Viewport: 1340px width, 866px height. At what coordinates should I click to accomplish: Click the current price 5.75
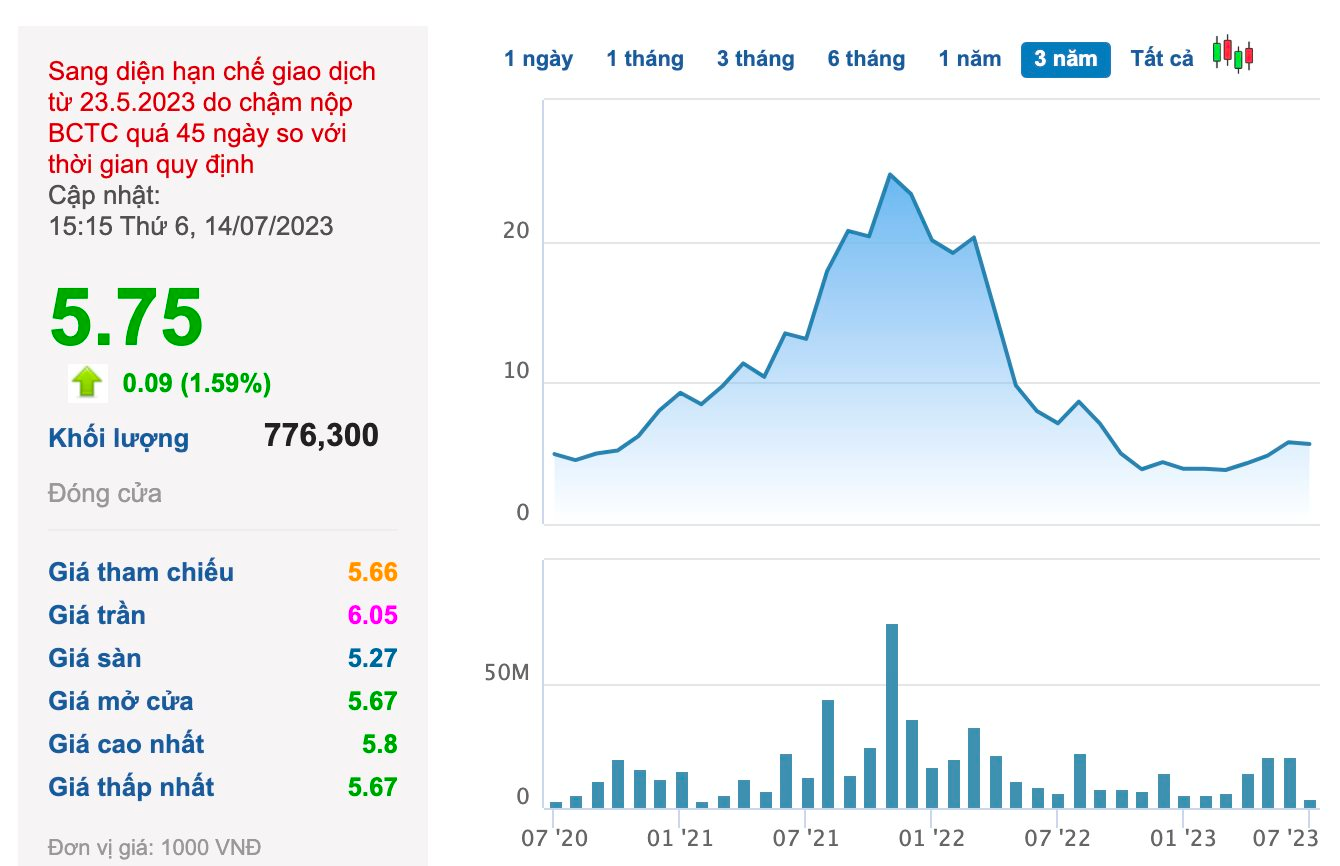click(x=126, y=317)
